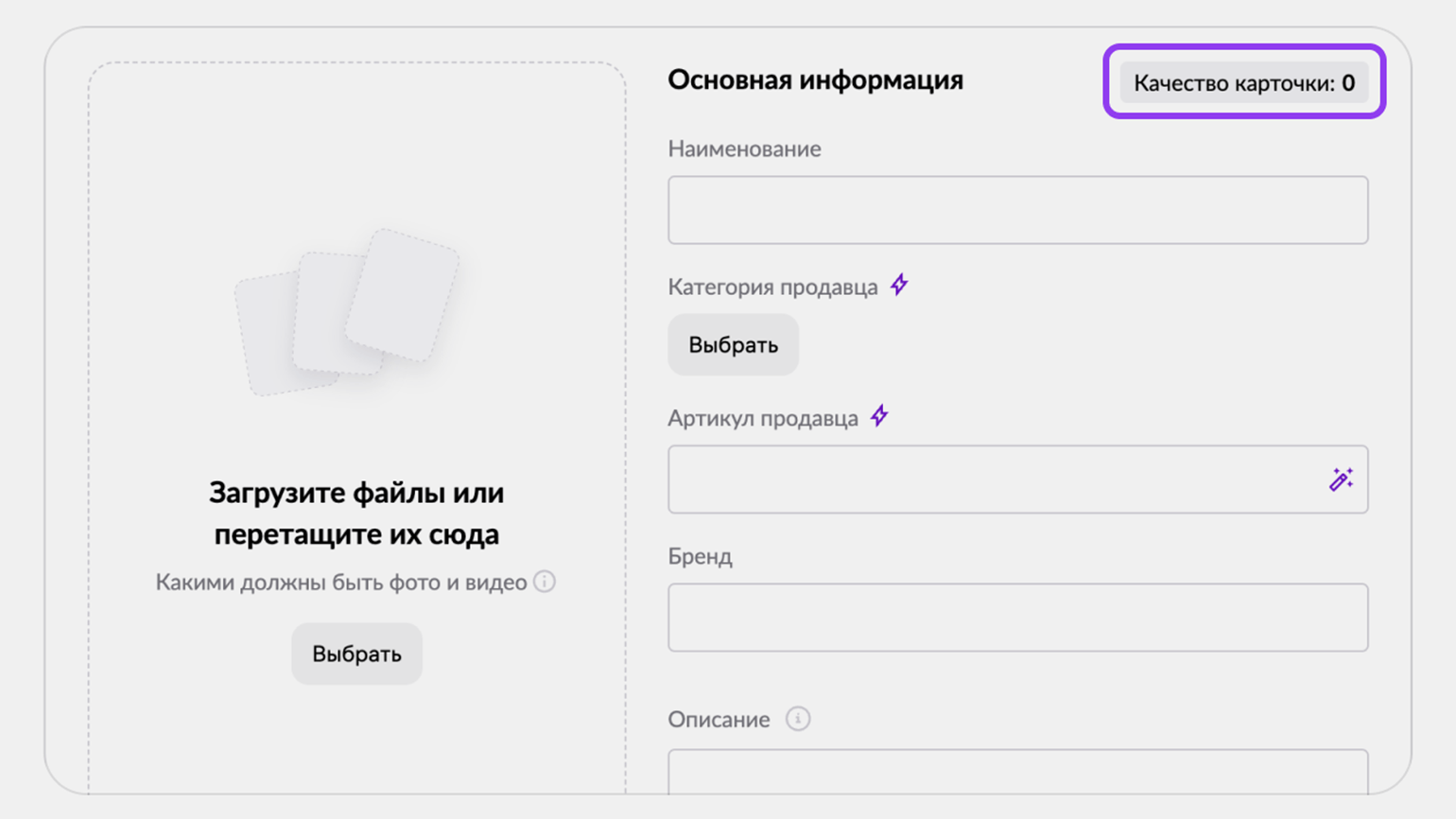Click the lightning icon beside Категория продавца
The width and height of the screenshot is (1456, 819).
[899, 285]
